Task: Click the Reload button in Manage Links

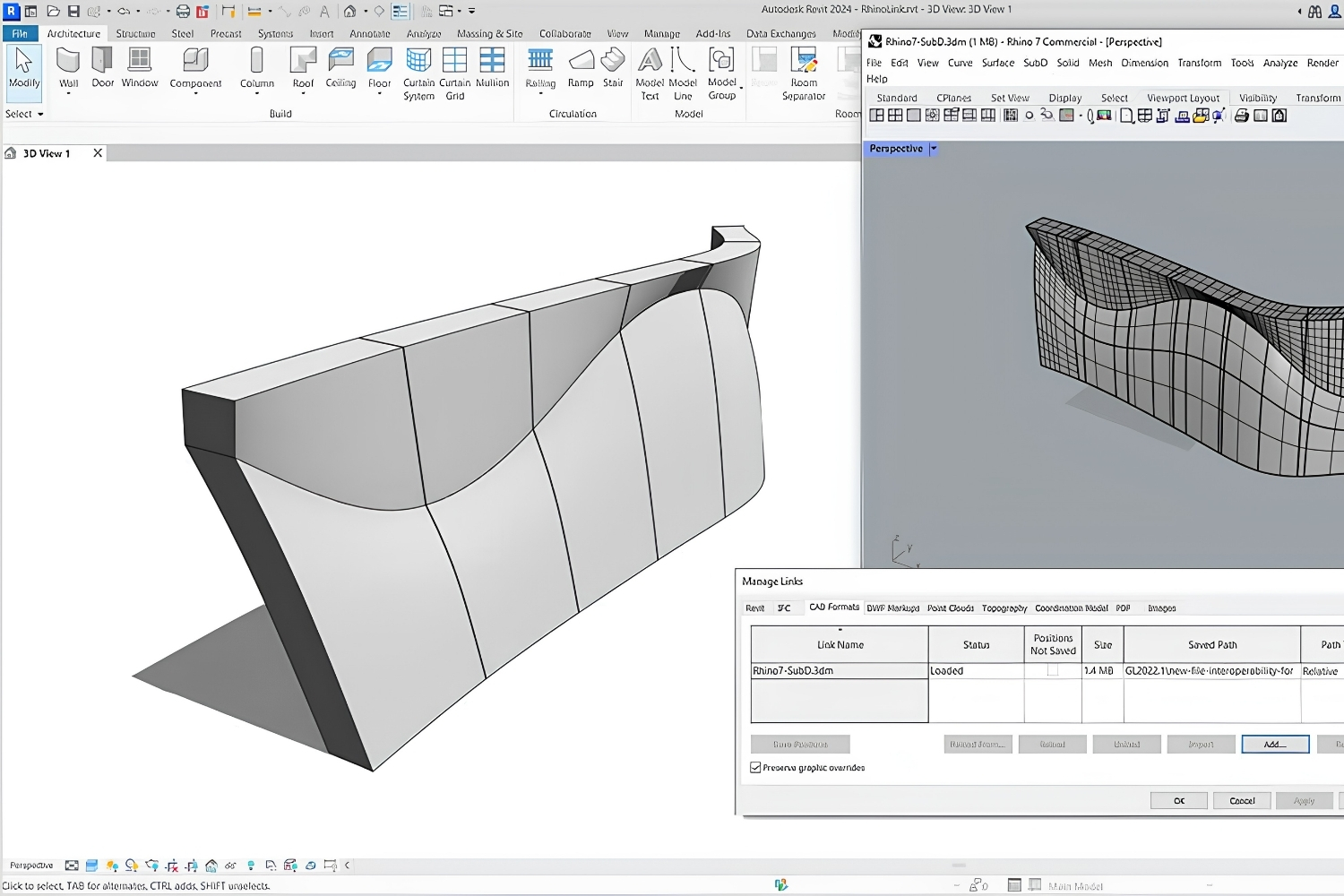Action: point(1053,744)
